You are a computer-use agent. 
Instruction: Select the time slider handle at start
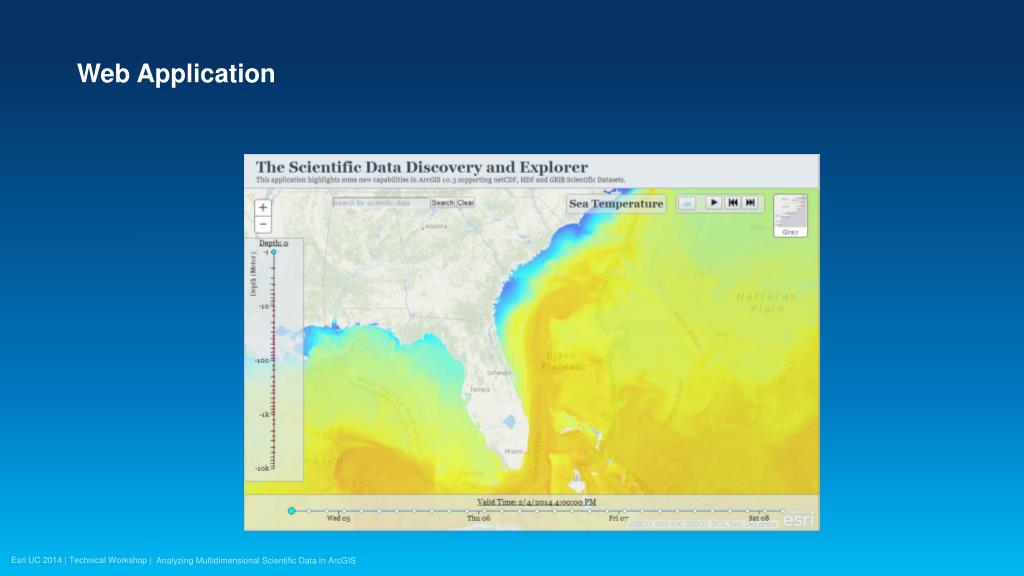pyautogui.click(x=291, y=511)
